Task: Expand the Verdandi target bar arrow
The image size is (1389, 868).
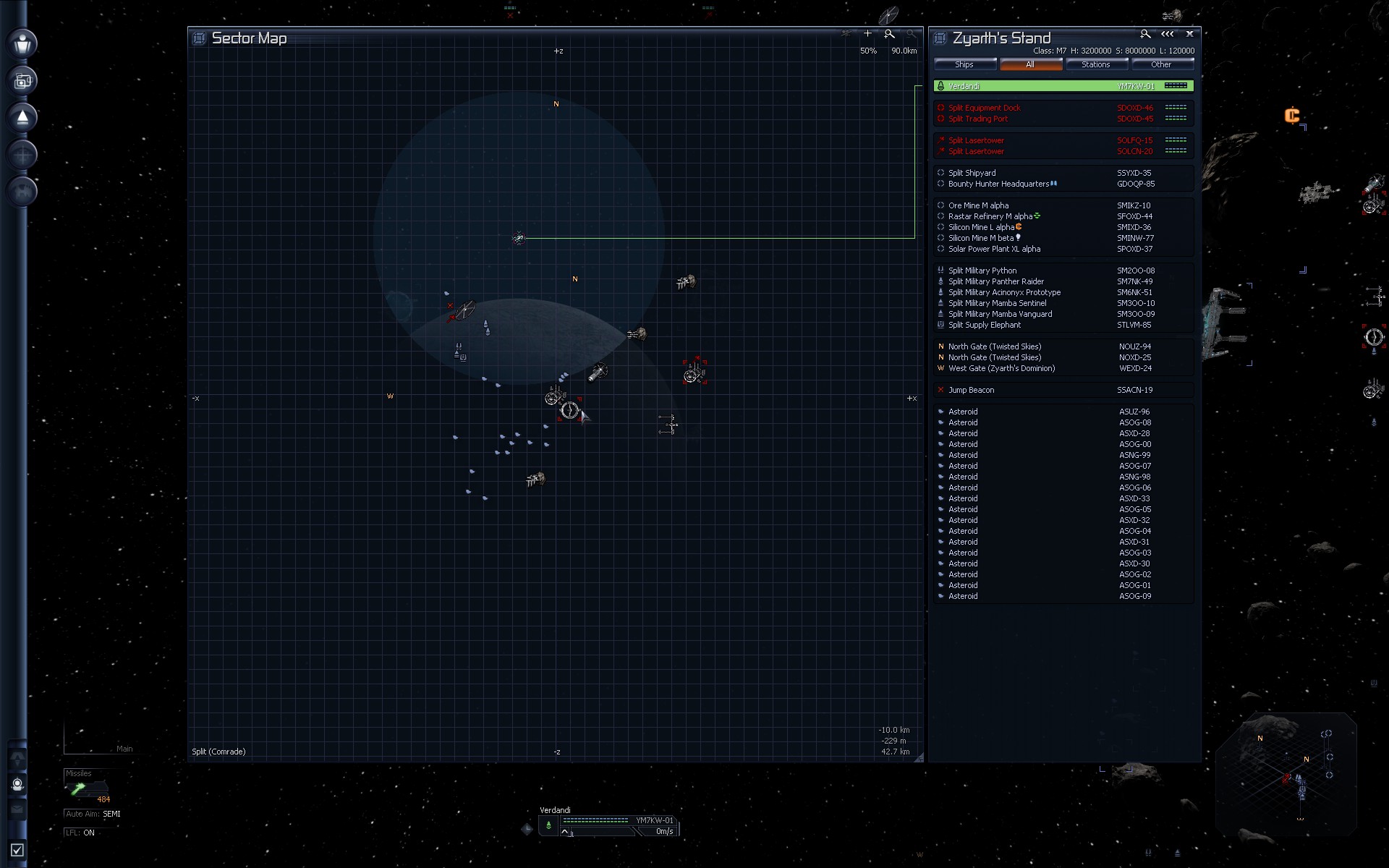Action: [x=565, y=832]
